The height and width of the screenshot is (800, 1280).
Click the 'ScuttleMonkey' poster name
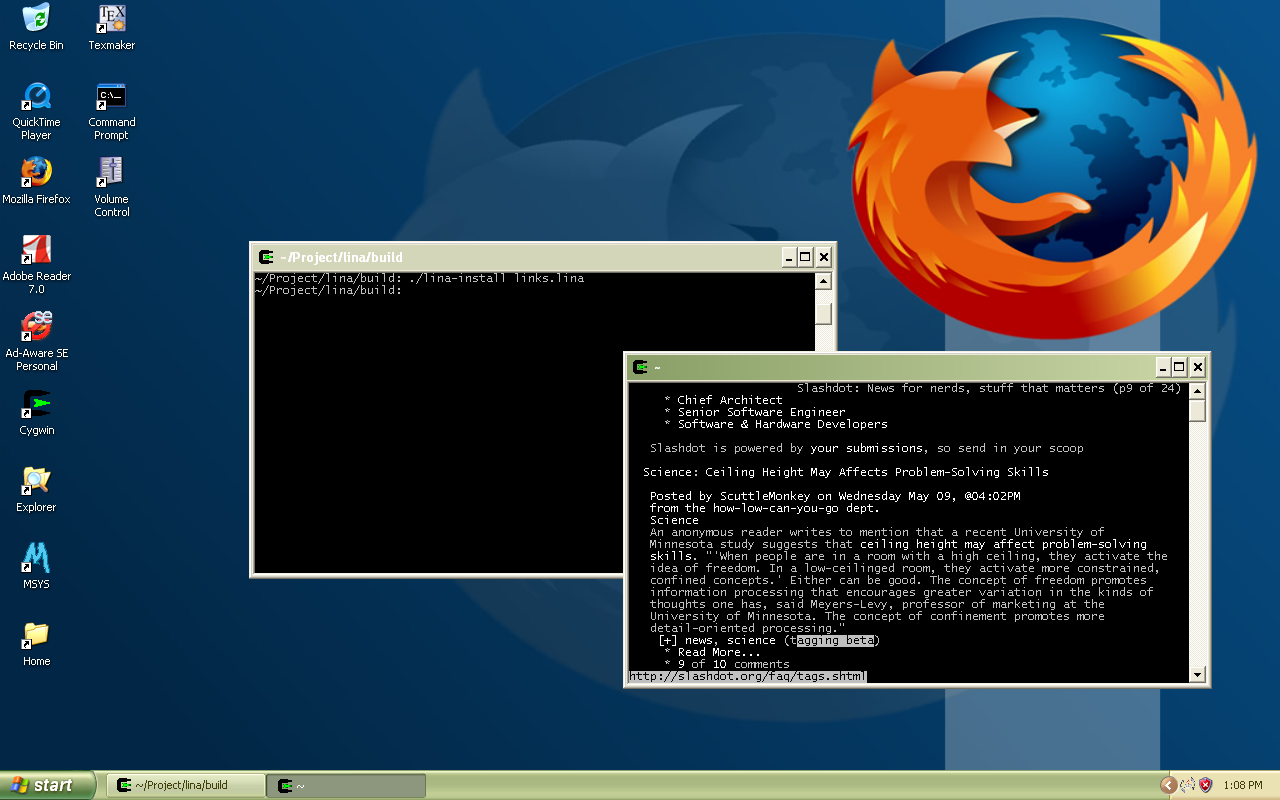point(765,496)
